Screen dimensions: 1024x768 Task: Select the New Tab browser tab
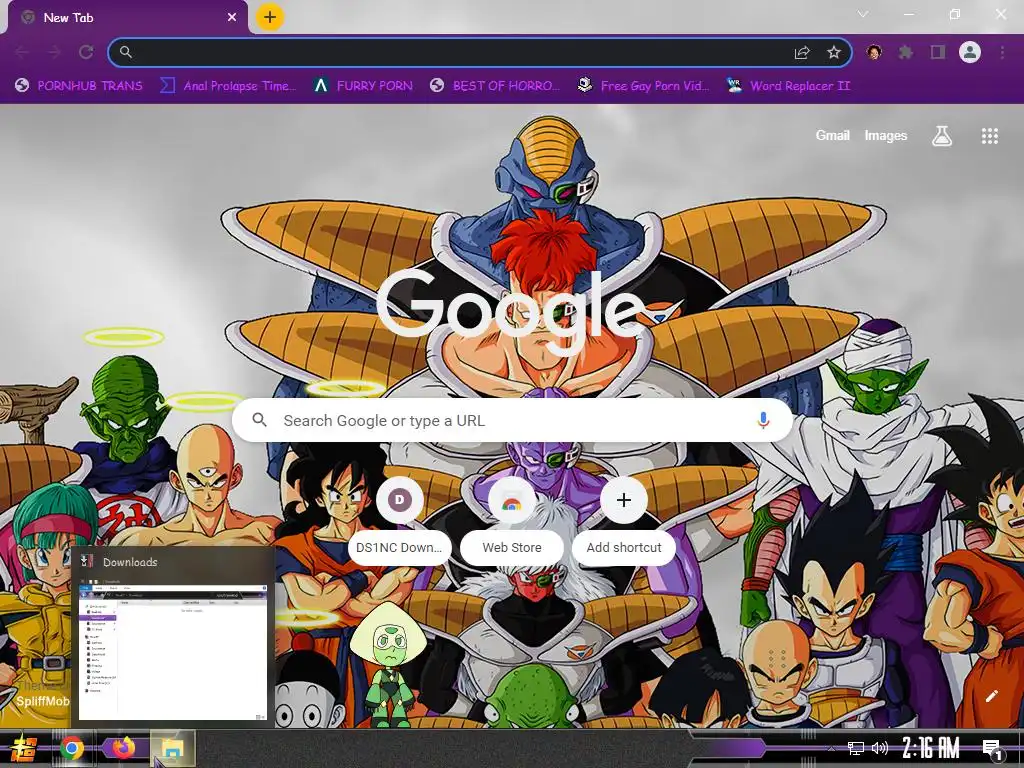128,18
